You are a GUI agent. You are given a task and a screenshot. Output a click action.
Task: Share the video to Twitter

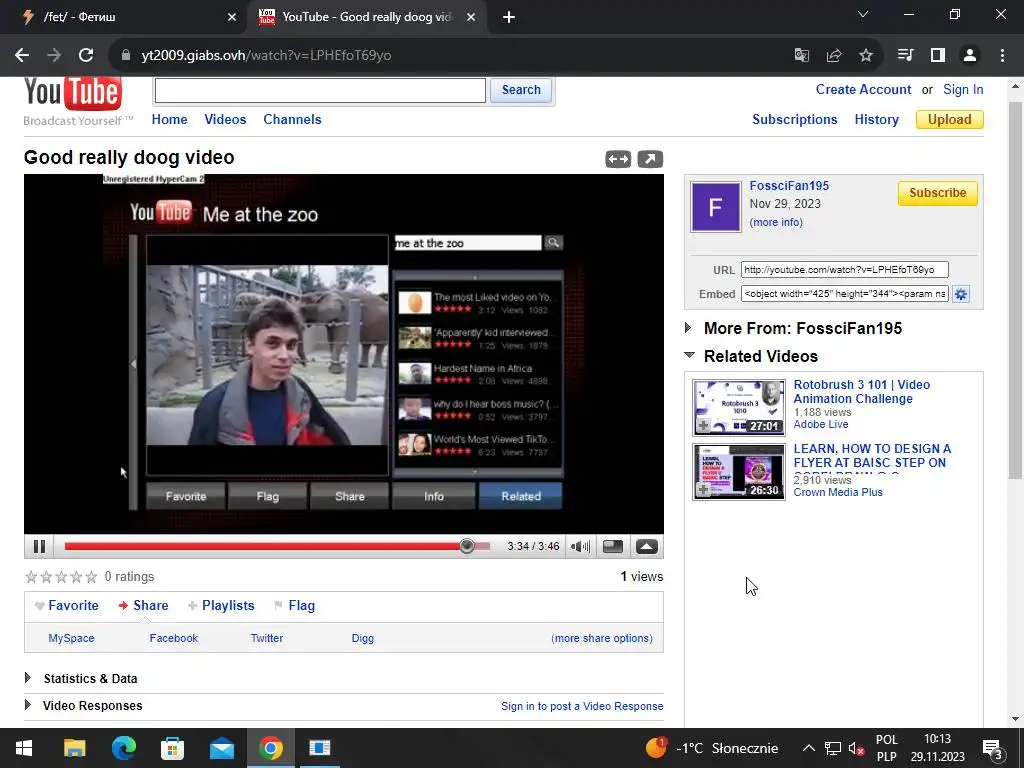coord(267,638)
